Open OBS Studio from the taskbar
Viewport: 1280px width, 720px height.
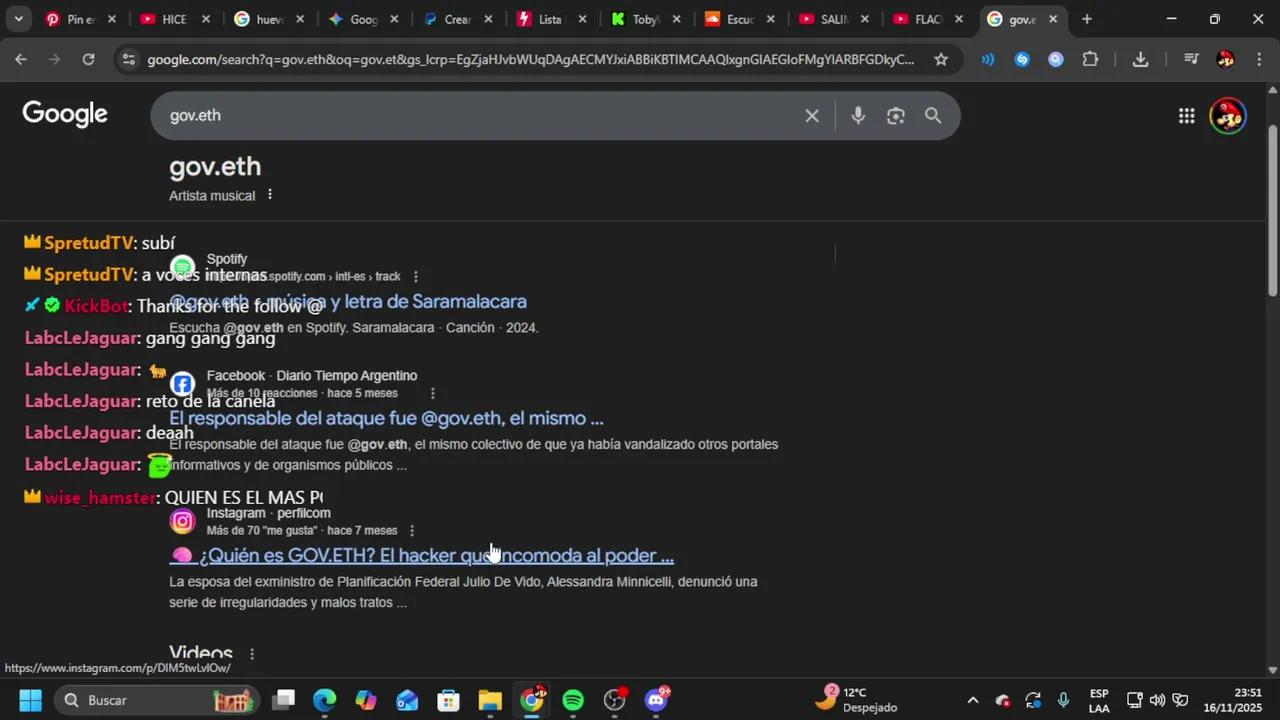click(615, 700)
